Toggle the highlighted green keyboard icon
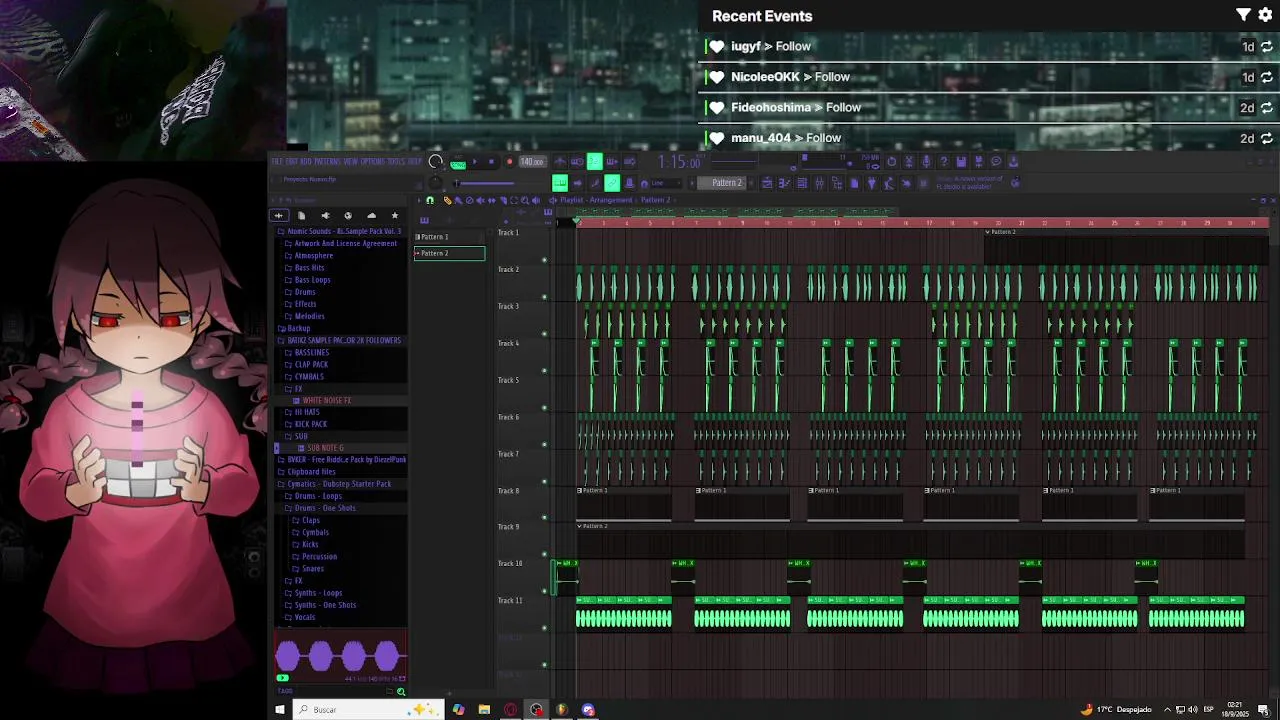Image resolution: width=1280 pixels, height=720 pixels. tap(559, 183)
